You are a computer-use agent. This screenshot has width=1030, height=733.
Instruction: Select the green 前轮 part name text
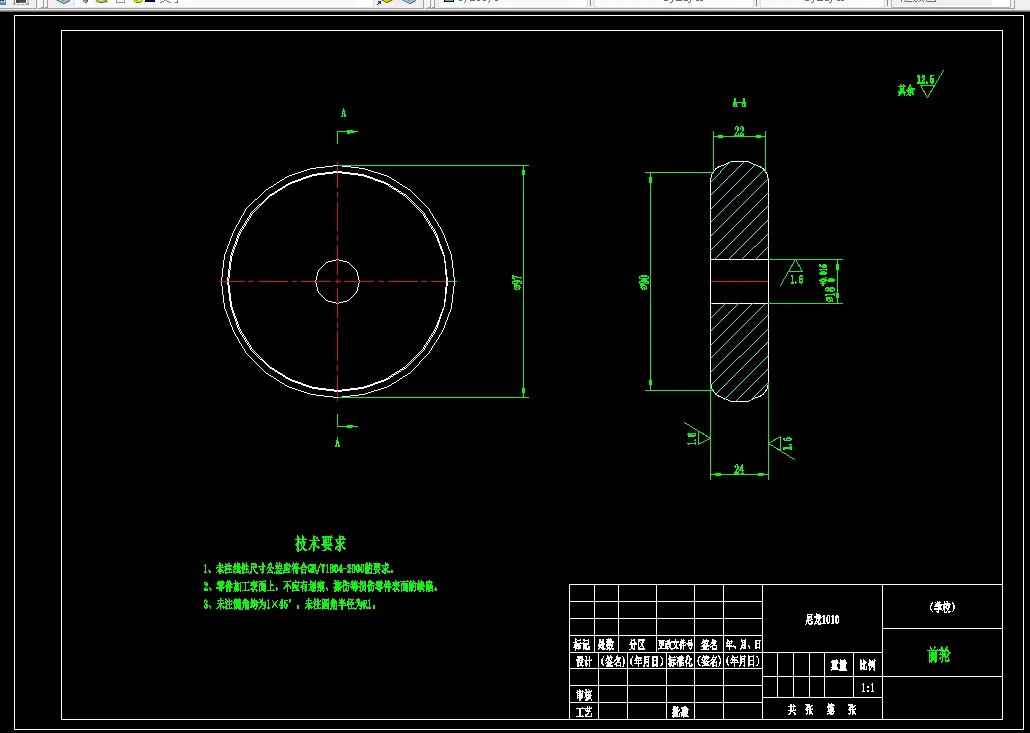939,655
